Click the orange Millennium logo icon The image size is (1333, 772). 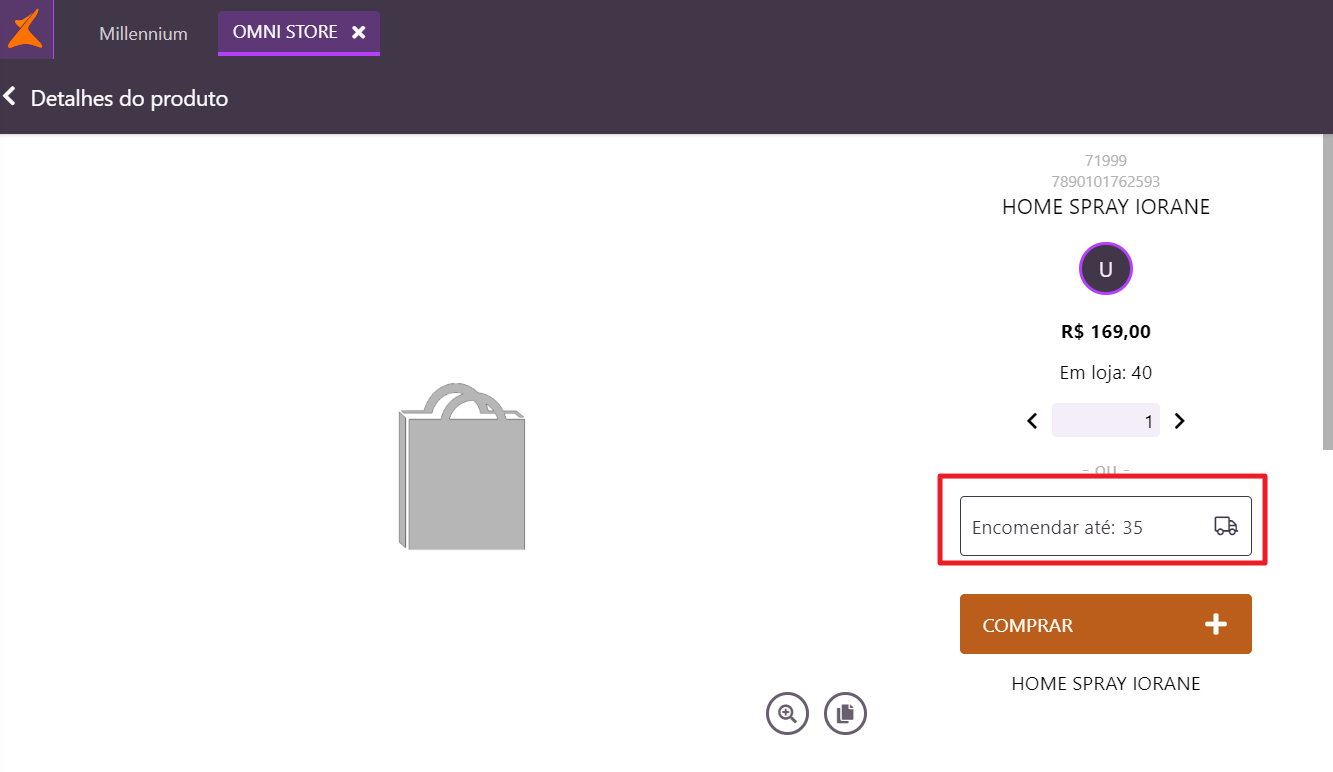[25, 29]
